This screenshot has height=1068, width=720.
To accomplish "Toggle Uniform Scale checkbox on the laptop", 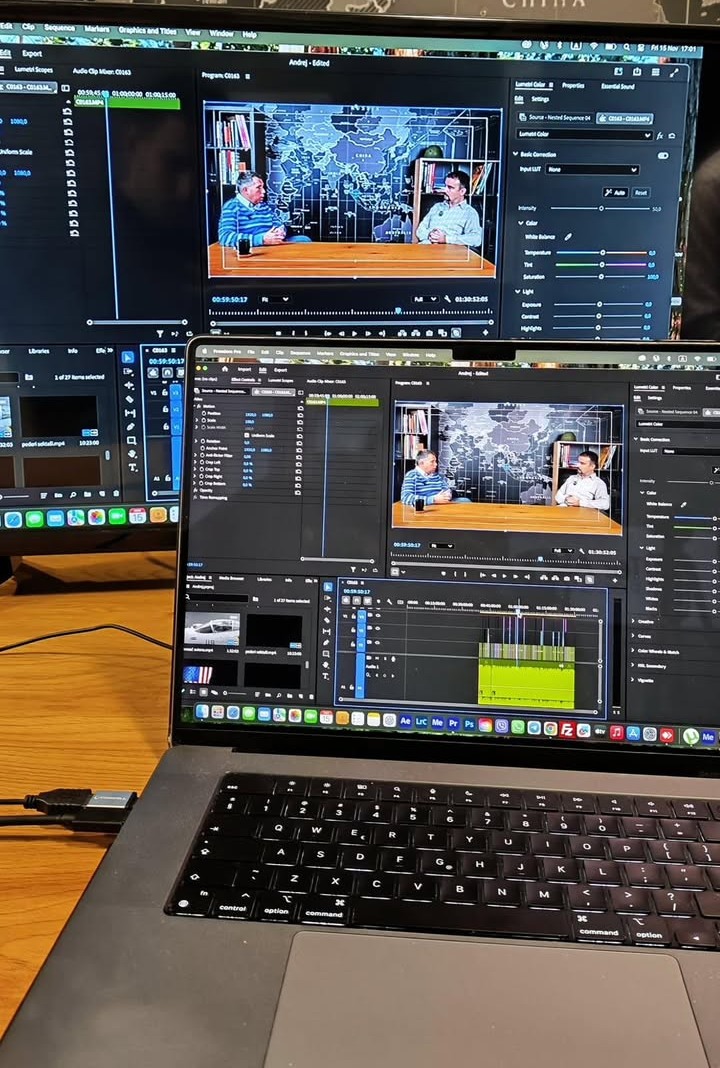I will [x=247, y=435].
